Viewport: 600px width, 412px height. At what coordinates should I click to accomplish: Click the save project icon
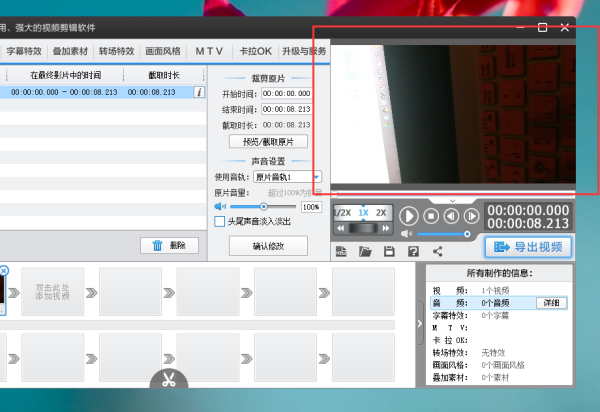[x=389, y=251]
